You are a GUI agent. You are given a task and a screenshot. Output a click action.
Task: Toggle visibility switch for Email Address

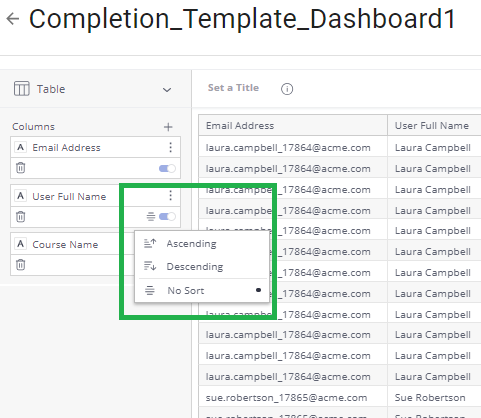(x=167, y=168)
